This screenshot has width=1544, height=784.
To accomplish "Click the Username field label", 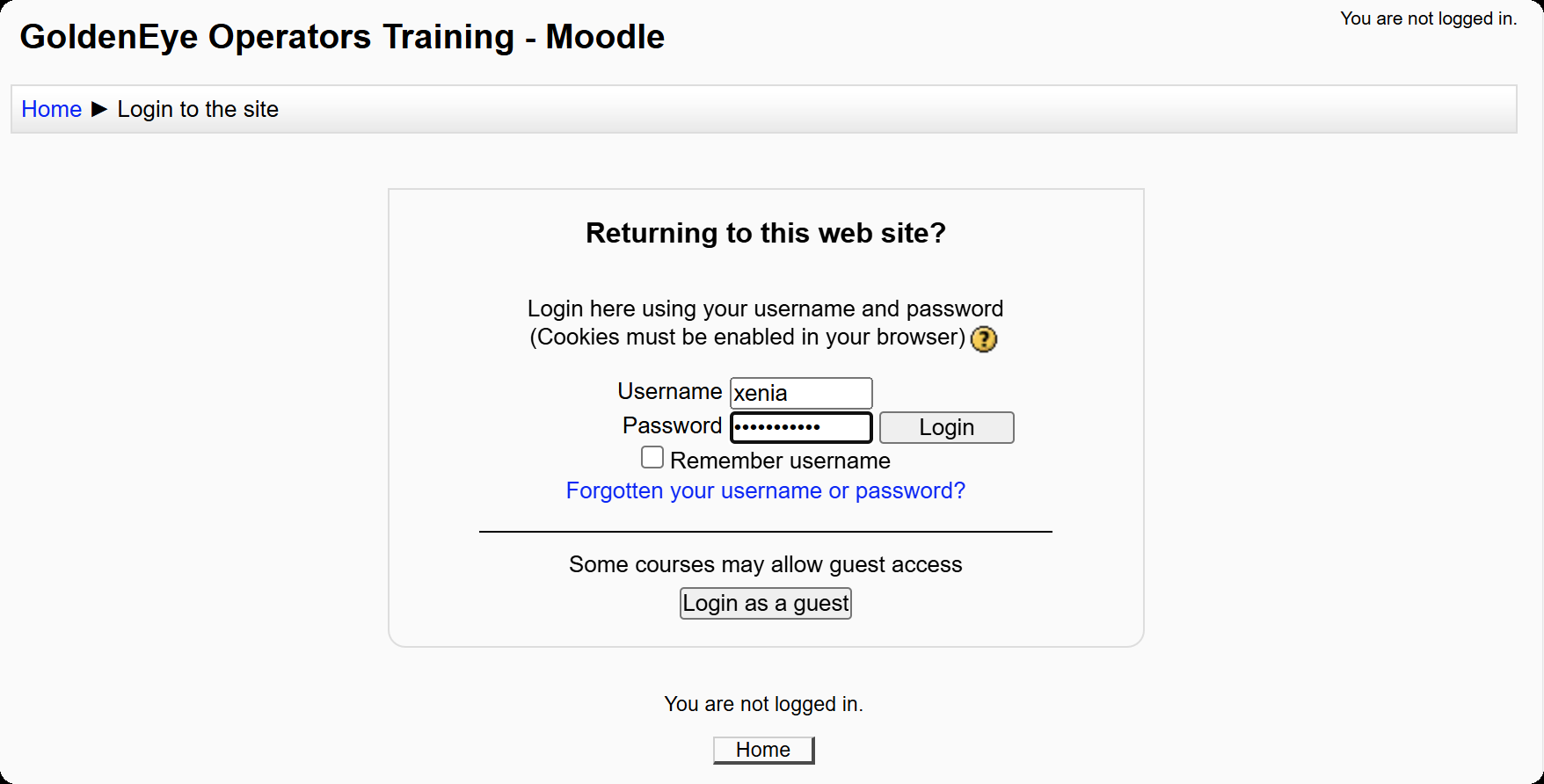I will [x=669, y=391].
